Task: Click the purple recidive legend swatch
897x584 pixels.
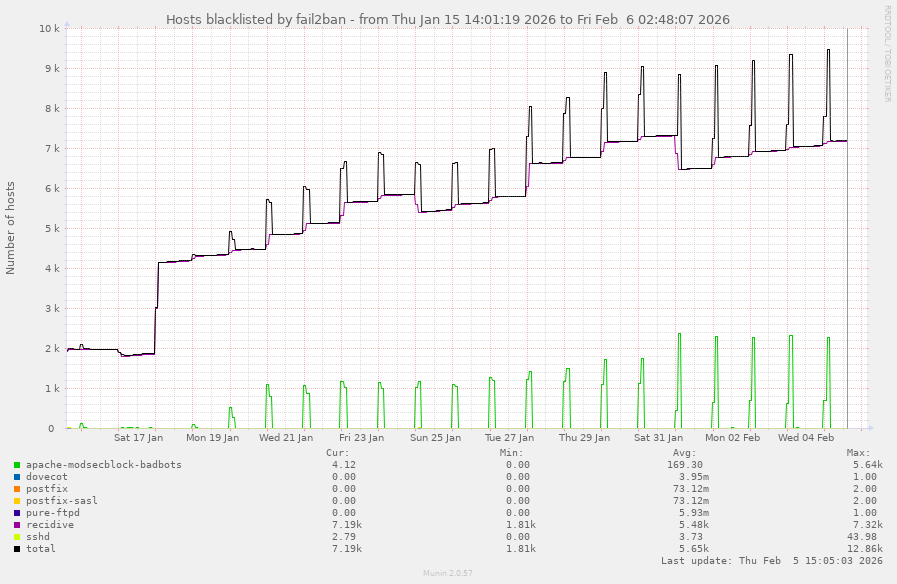Action: [17, 525]
